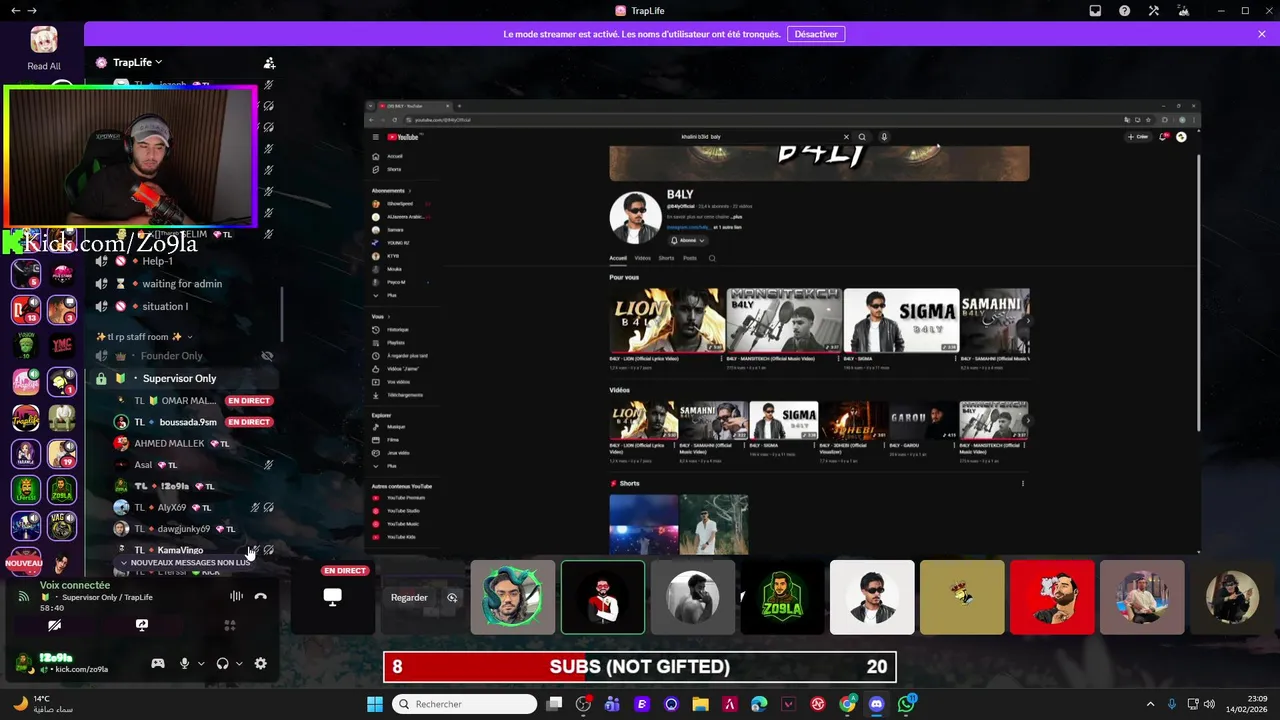Open Discord from the taskbar
This screenshot has height=720, width=1280.
[x=876, y=704]
